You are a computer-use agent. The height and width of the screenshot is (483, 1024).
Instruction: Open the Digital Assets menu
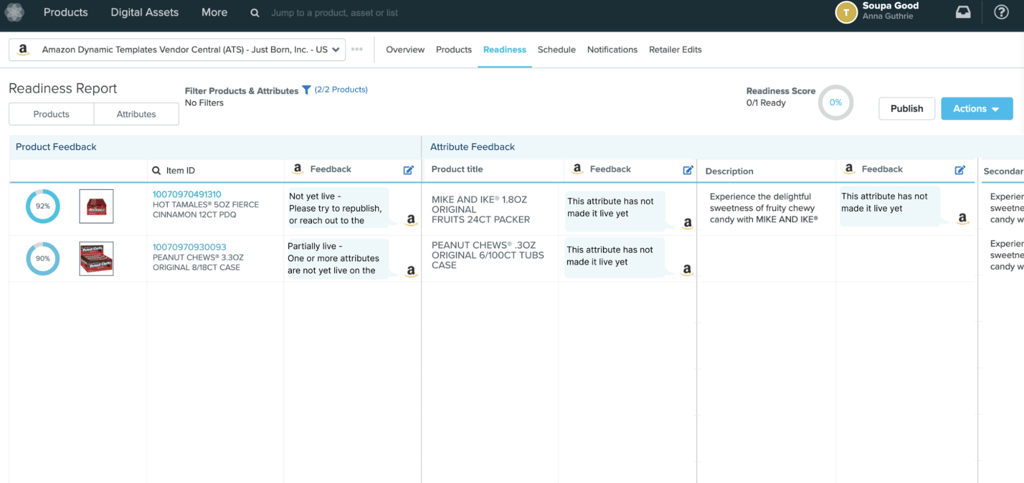(x=145, y=13)
